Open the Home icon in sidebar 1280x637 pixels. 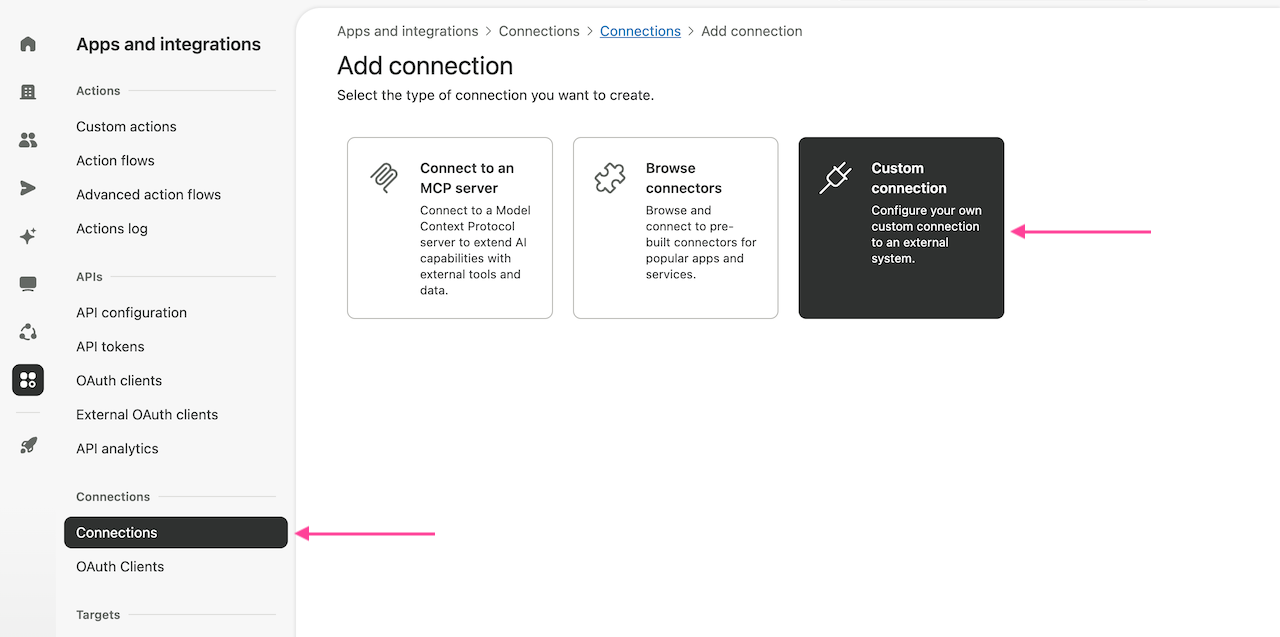tap(28, 44)
